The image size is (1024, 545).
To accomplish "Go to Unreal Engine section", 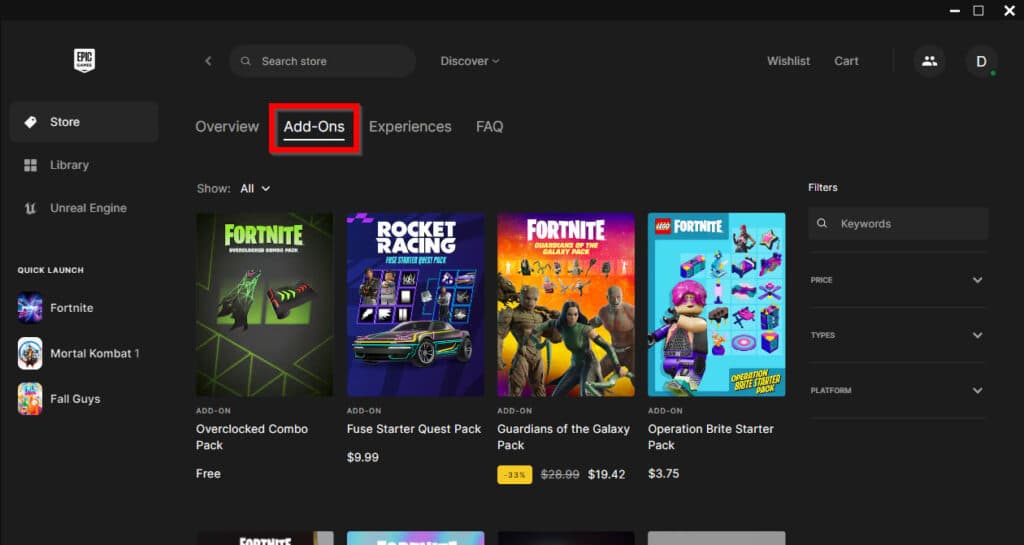I will [x=88, y=208].
